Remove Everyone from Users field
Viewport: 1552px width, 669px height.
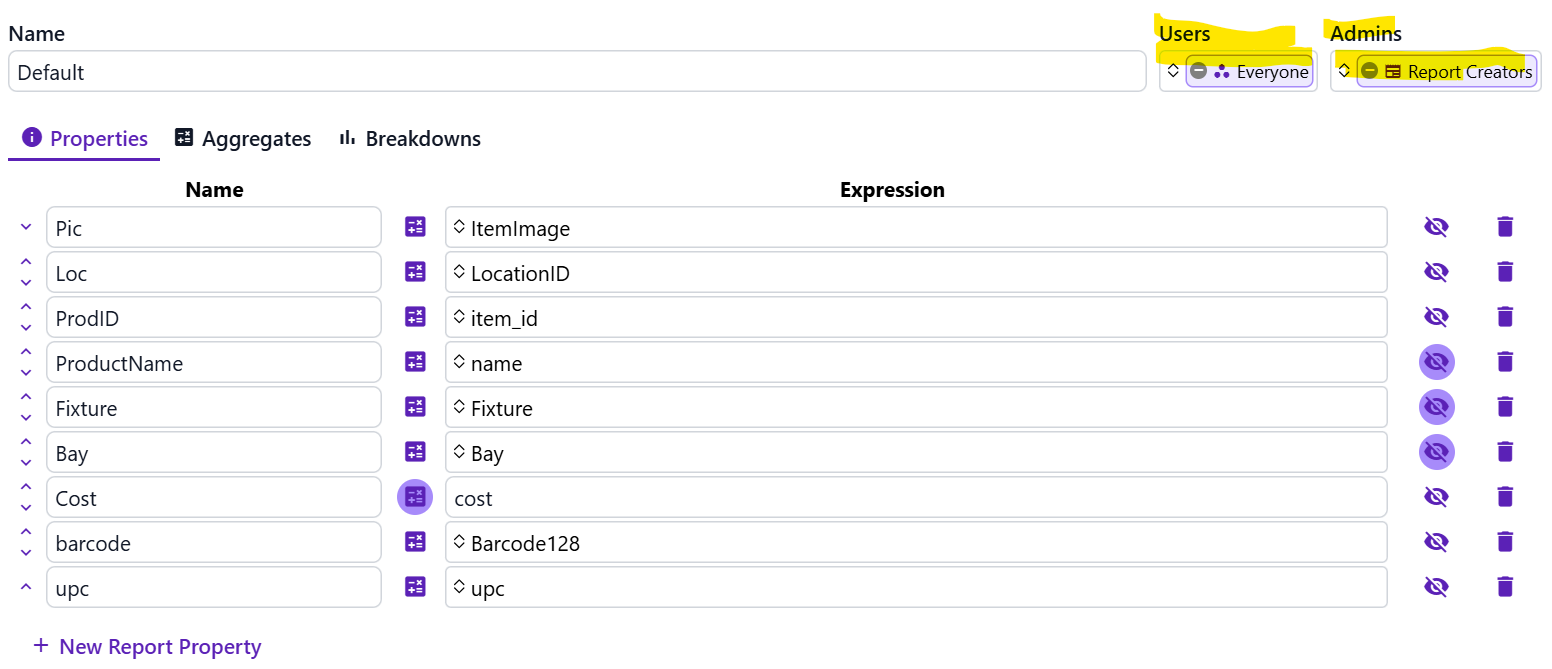click(1198, 72)
